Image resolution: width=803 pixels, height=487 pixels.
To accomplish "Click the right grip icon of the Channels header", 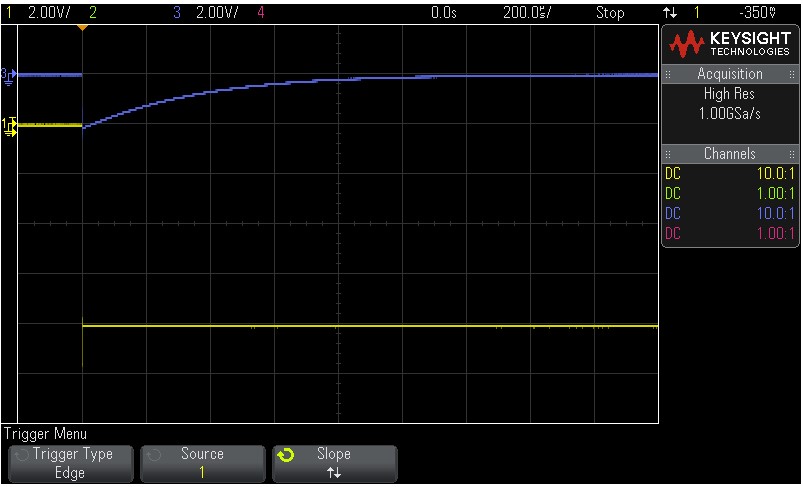I will coord(791,154).
